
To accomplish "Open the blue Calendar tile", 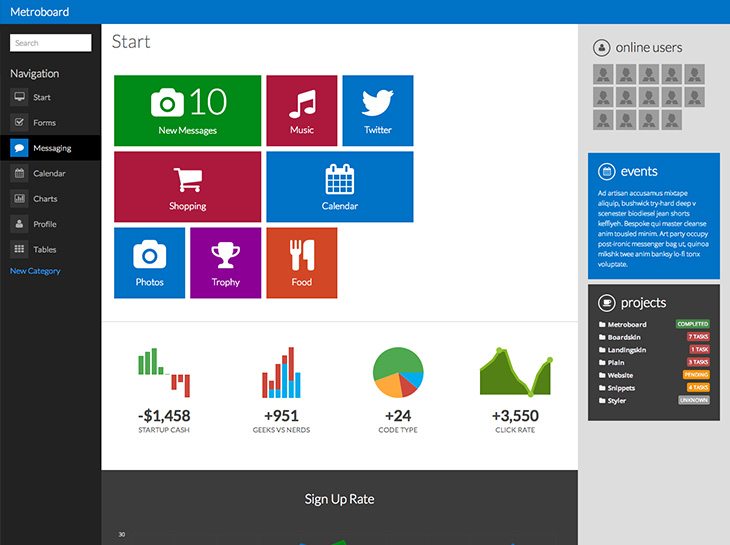I will coord(339,187).
